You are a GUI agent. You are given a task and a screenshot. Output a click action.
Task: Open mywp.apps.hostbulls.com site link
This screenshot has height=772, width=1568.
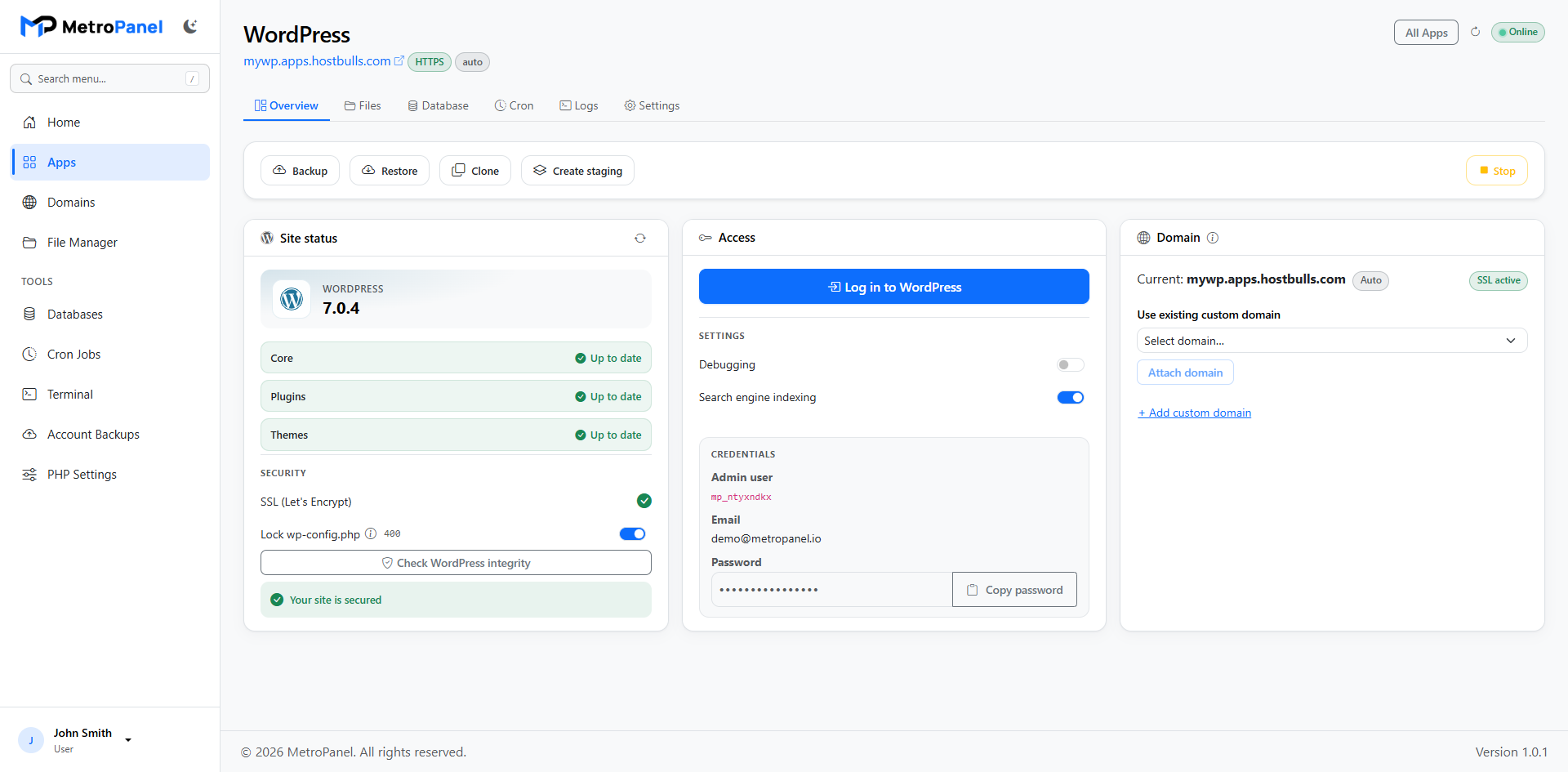point(317,61)
